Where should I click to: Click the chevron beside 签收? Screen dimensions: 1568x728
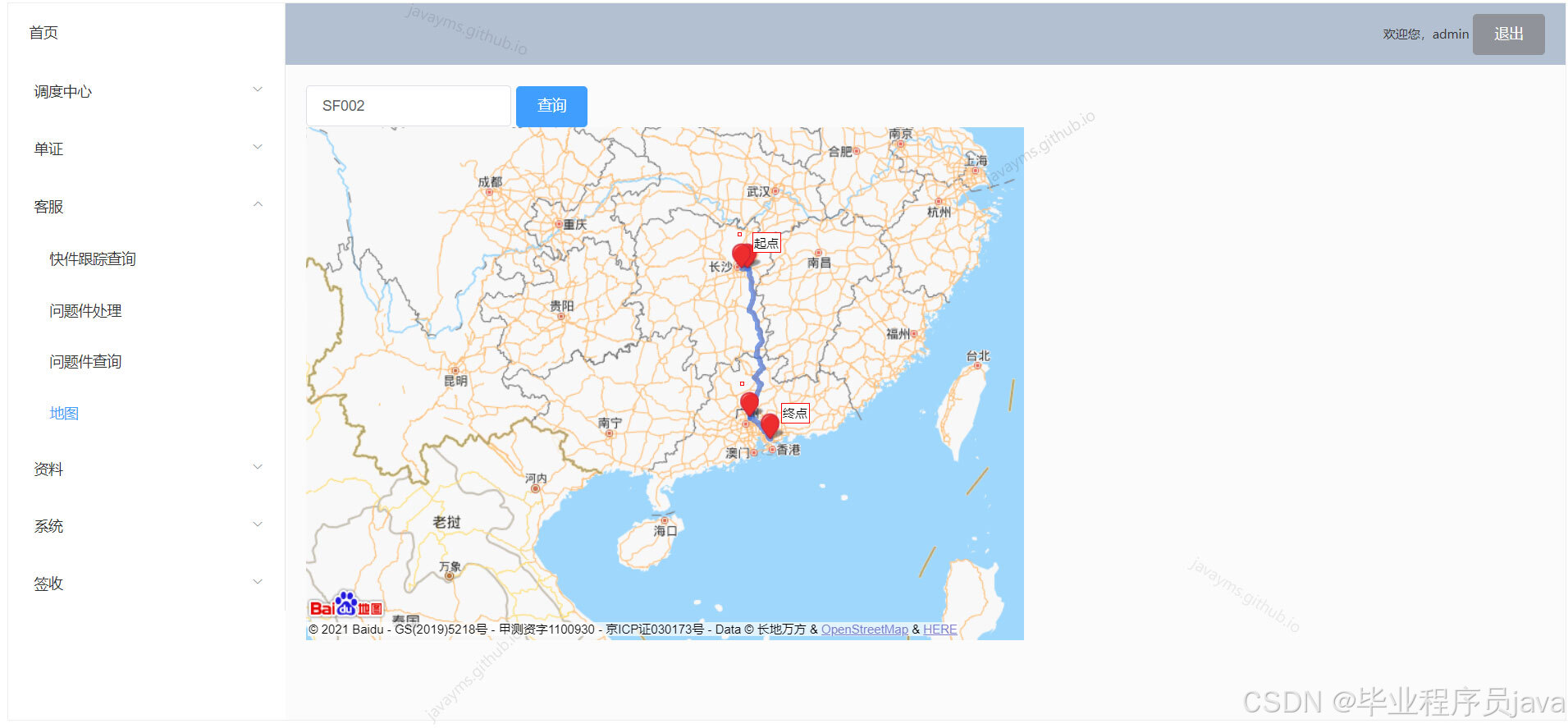click(x=258, y=582)
